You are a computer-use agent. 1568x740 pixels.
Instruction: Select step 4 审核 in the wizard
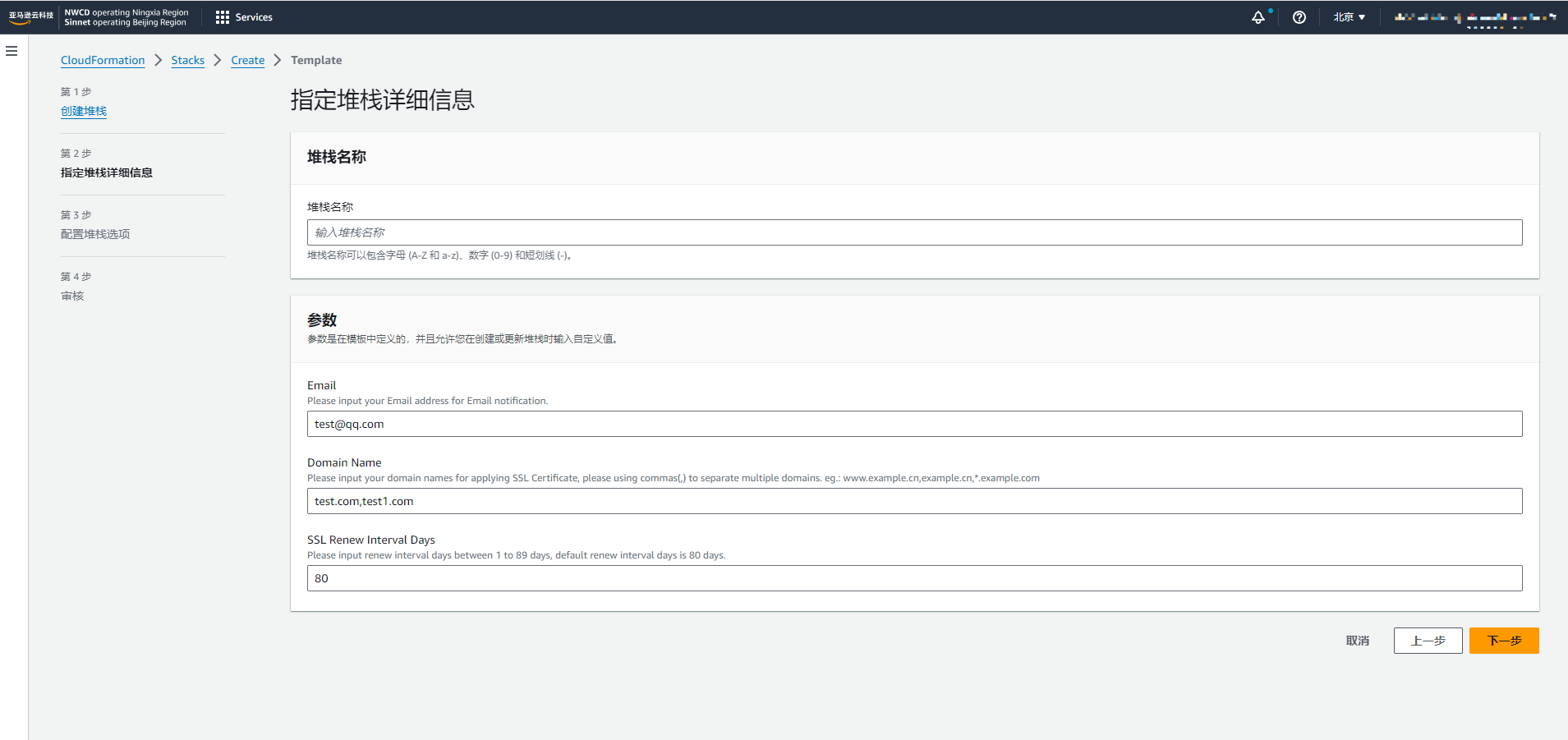pyautogui.click(x=72, y=296)
